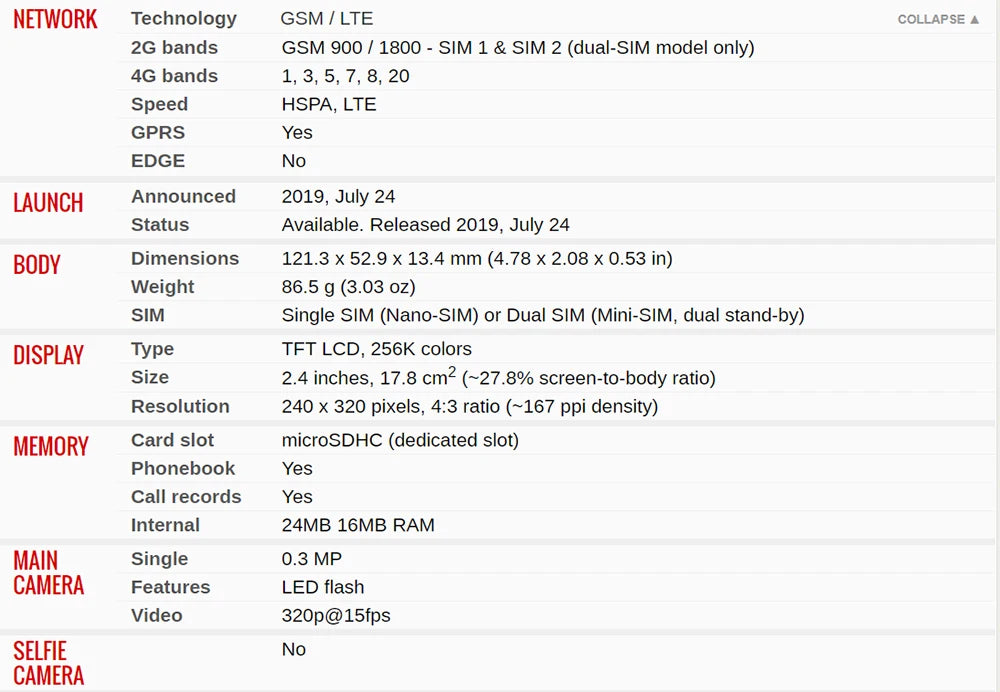Select the SIM label in Body
Screen dimensions: 1000x692
(148, 315)
